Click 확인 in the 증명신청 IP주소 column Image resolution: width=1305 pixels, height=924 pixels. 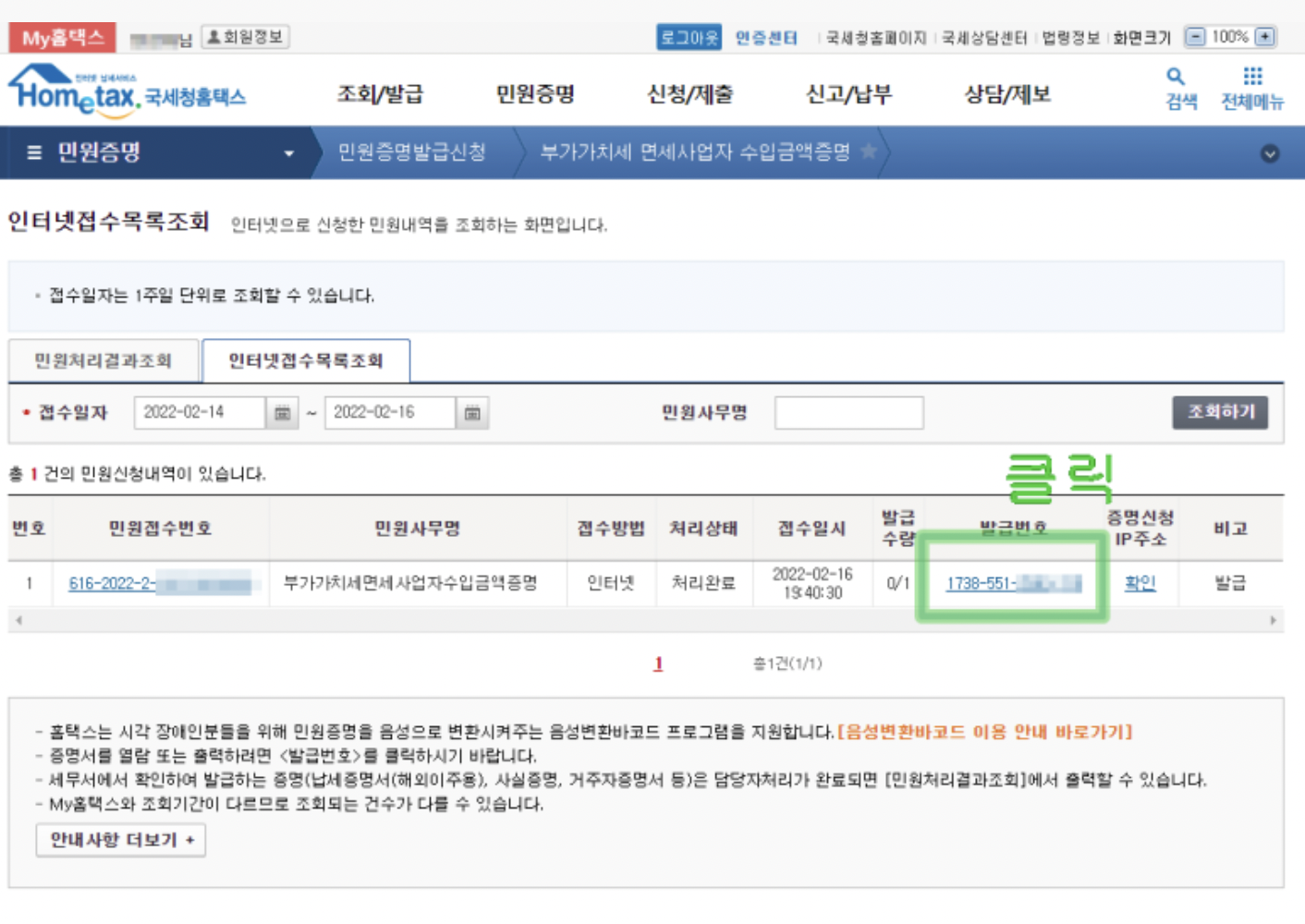click(x=1140, y=583)
